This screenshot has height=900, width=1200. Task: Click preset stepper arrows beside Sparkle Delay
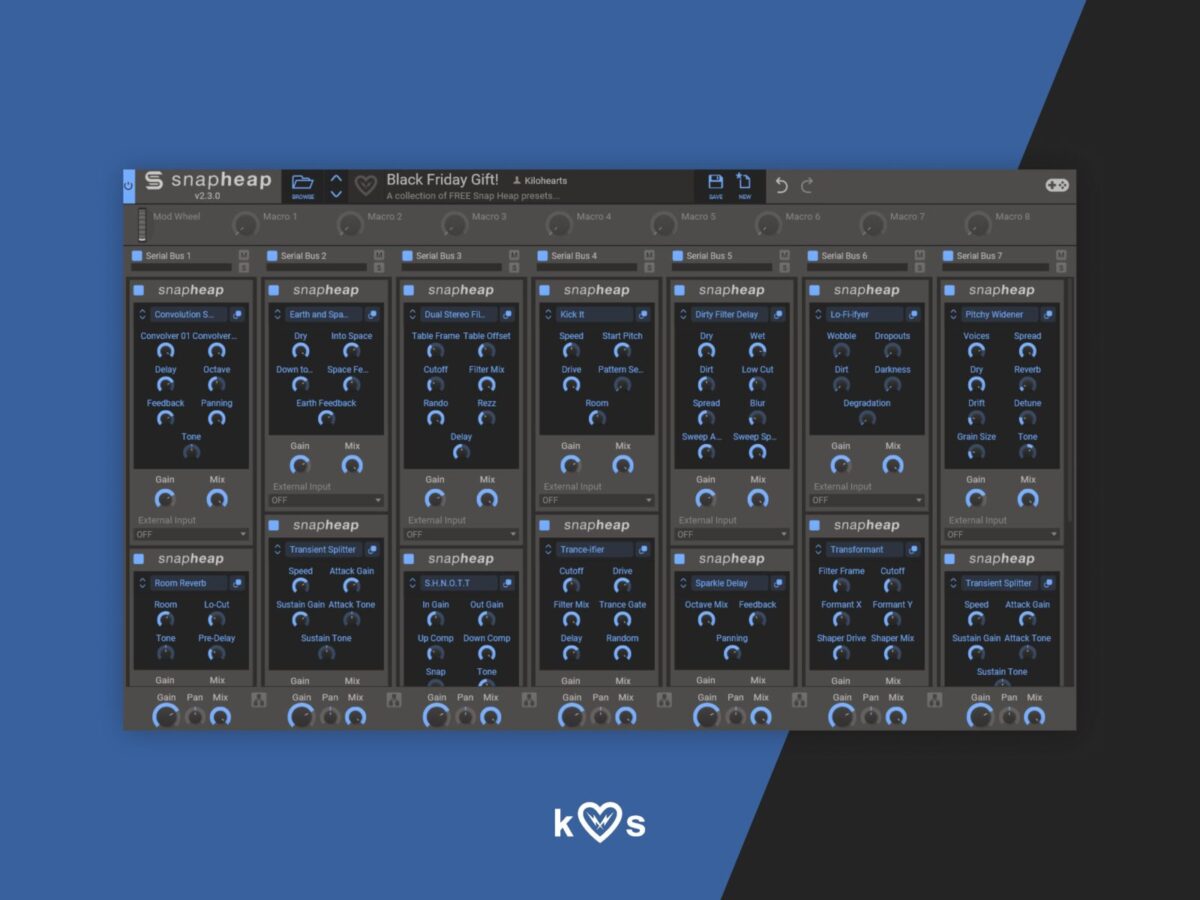tap(683, 583)
